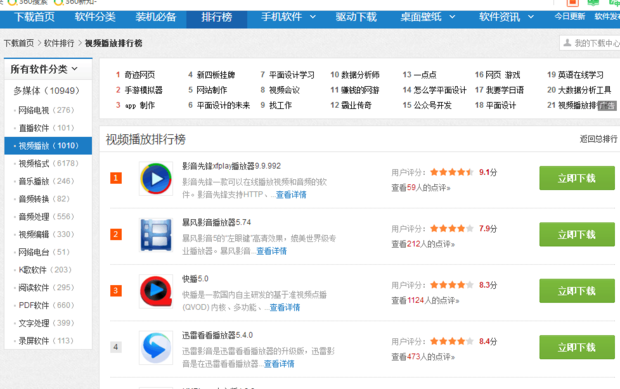Open the 暴风影音 film-strip icon

[x=156, y=235]
